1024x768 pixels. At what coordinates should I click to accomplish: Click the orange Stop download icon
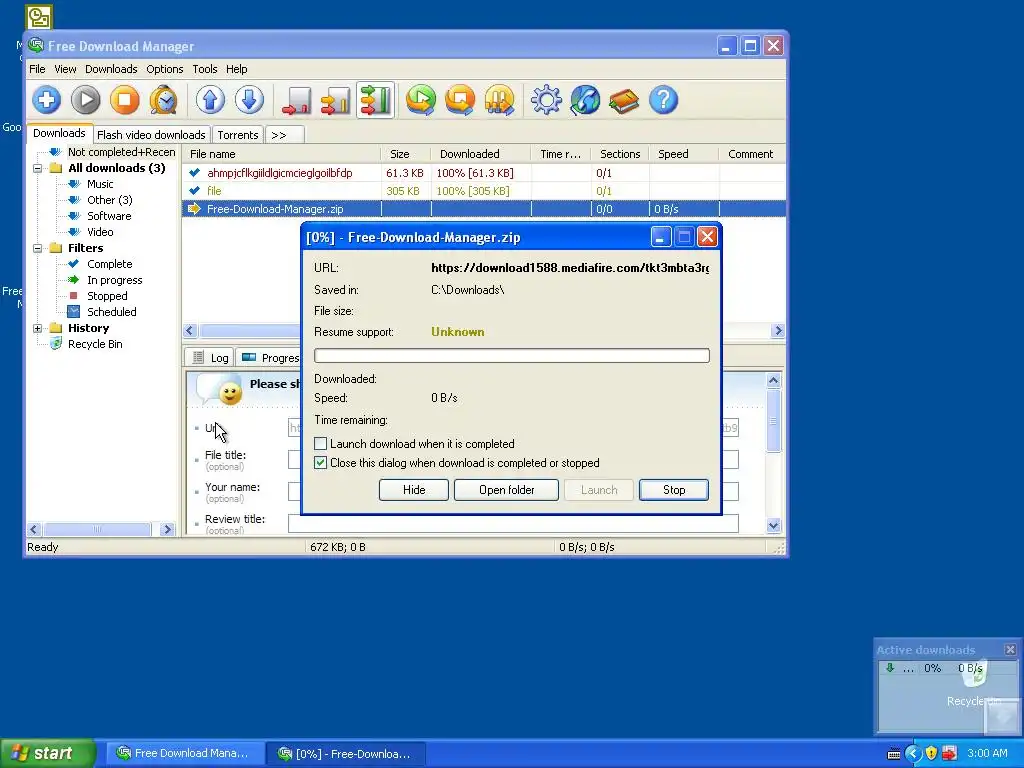125,100
